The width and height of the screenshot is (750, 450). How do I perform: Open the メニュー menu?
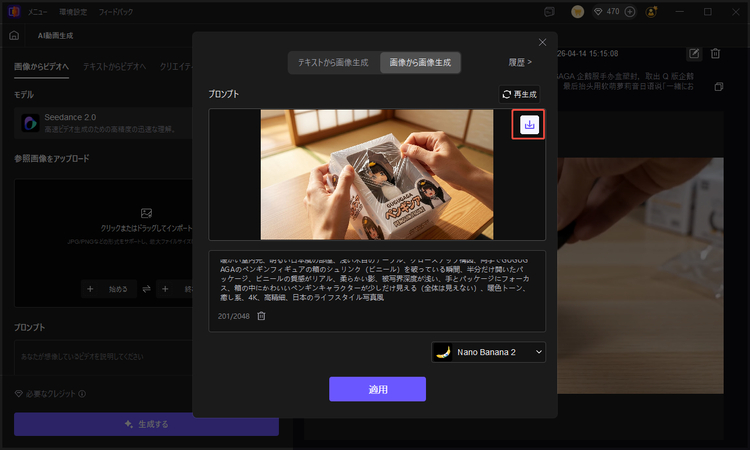tap(37, 12)
